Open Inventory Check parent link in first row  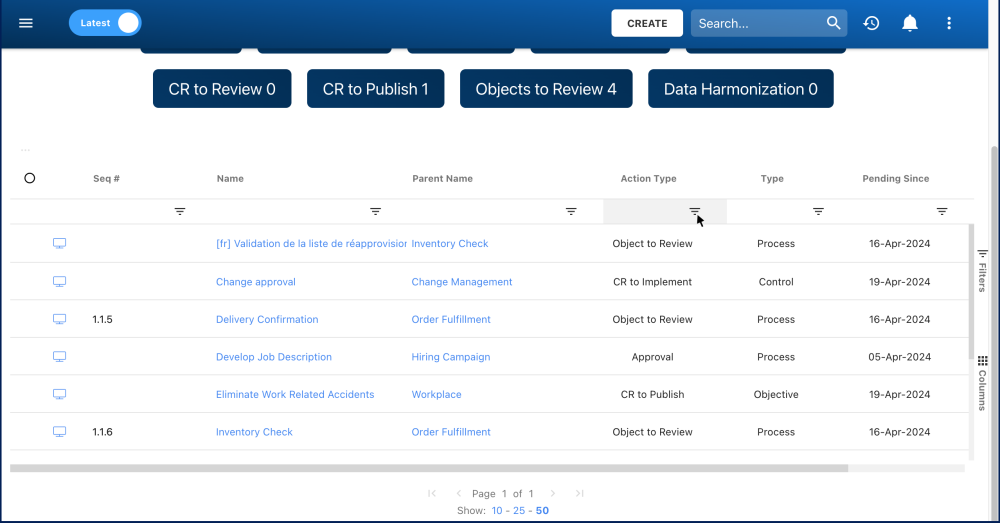pyautogui.click(x=450, y=244)
